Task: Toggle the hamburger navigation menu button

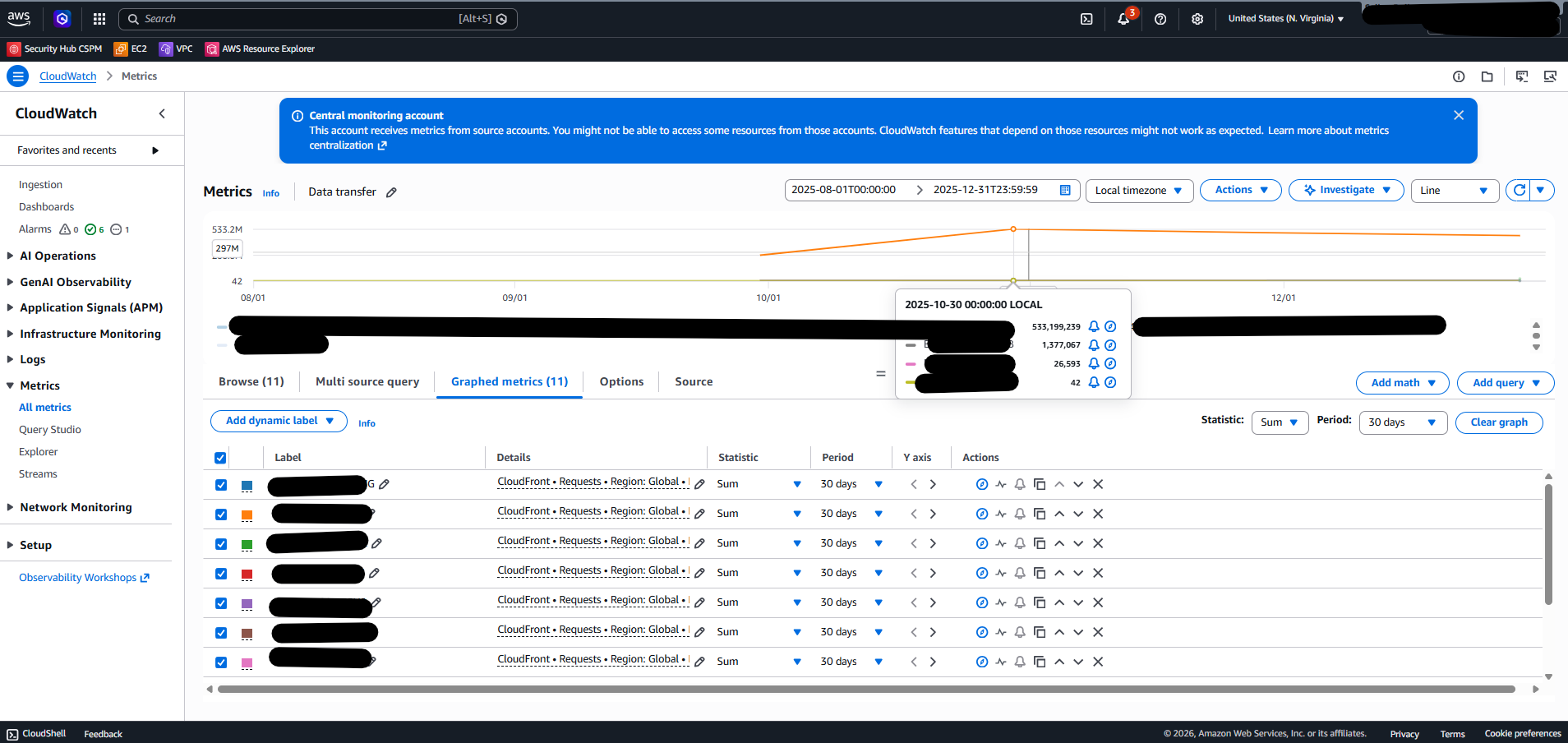Action: (x=18, y=76)
